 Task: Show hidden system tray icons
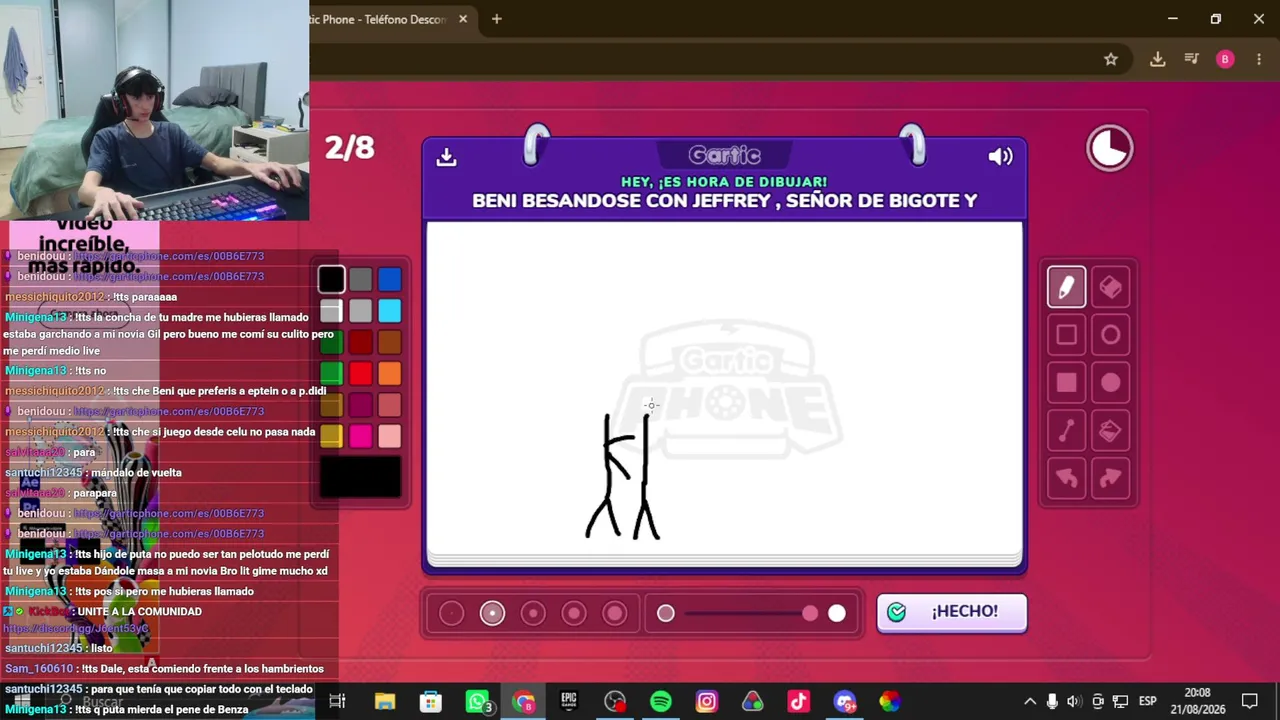1030,701
